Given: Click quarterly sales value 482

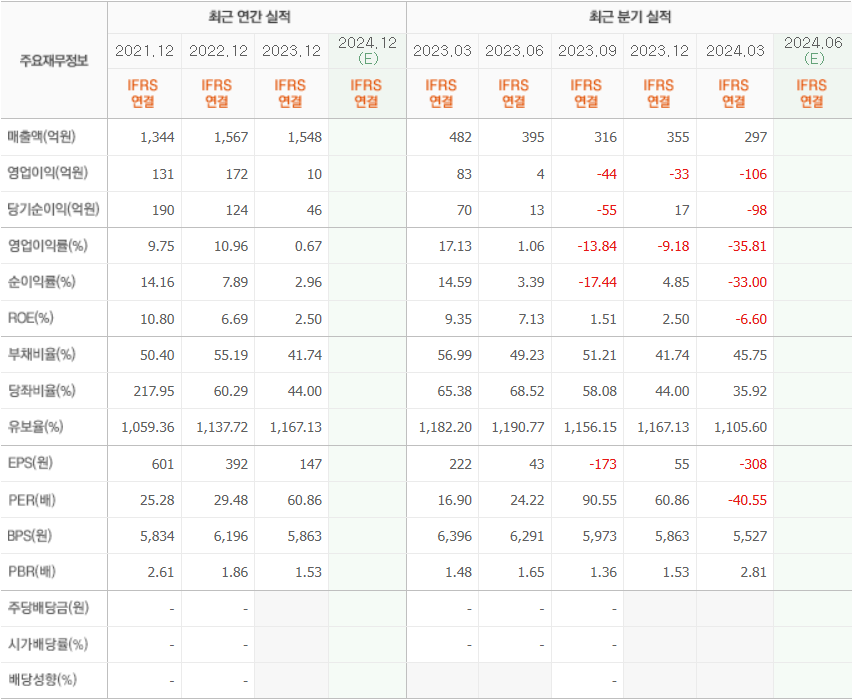Looking at the screenshot, I should 460,137.
